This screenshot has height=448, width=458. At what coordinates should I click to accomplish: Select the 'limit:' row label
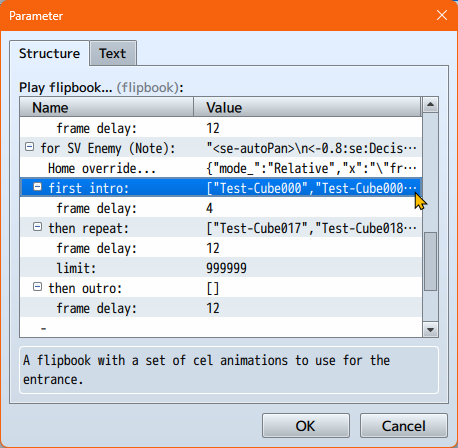tap(76, 268)
